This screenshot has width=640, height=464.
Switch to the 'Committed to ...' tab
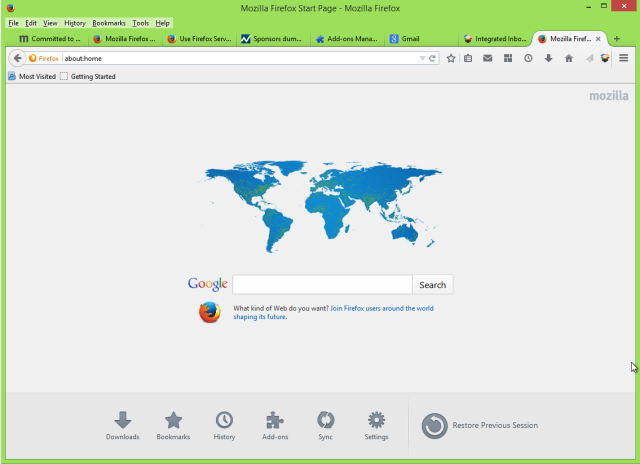pos(50,39)
